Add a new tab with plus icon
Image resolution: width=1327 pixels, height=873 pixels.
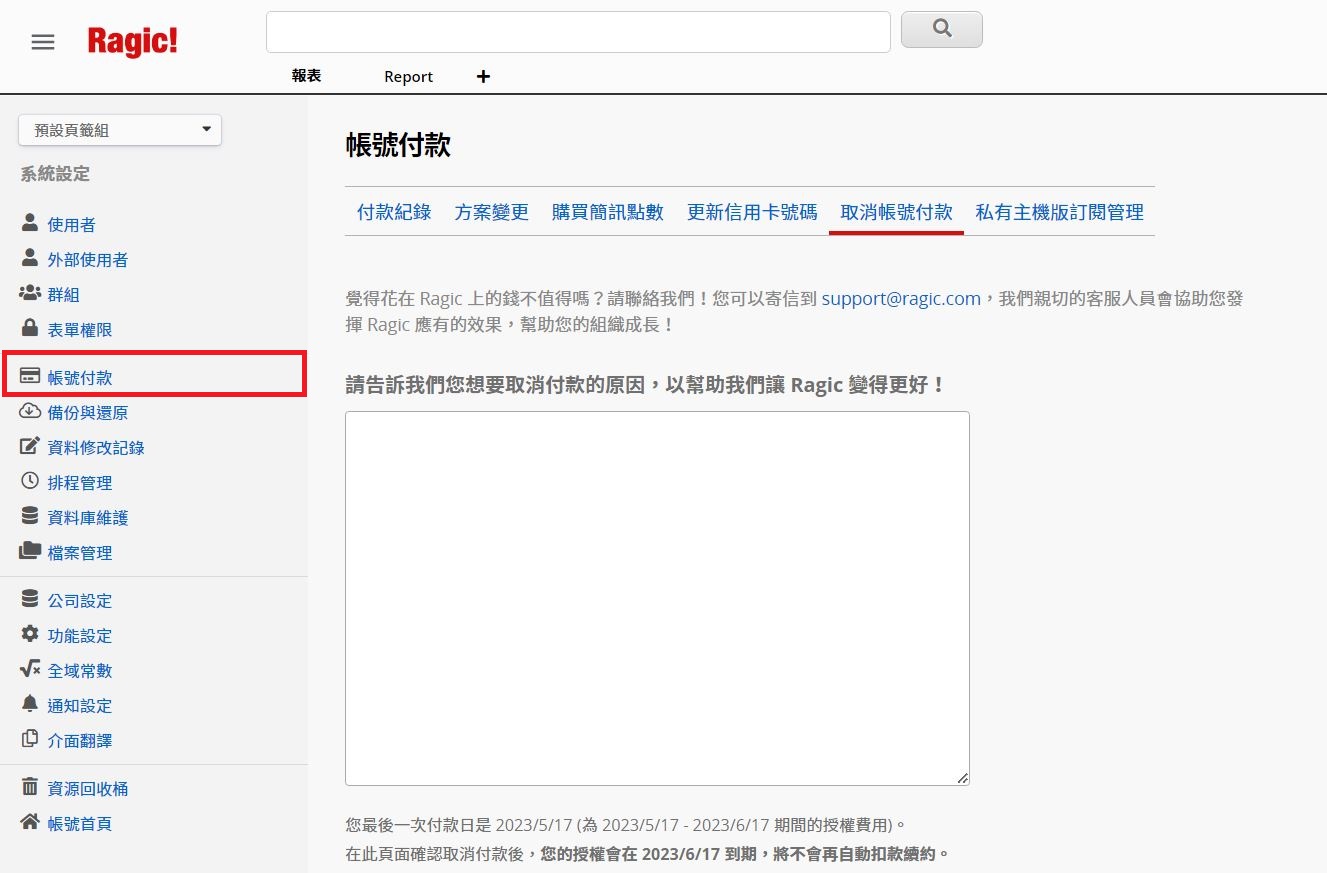[x=483, y=76]
